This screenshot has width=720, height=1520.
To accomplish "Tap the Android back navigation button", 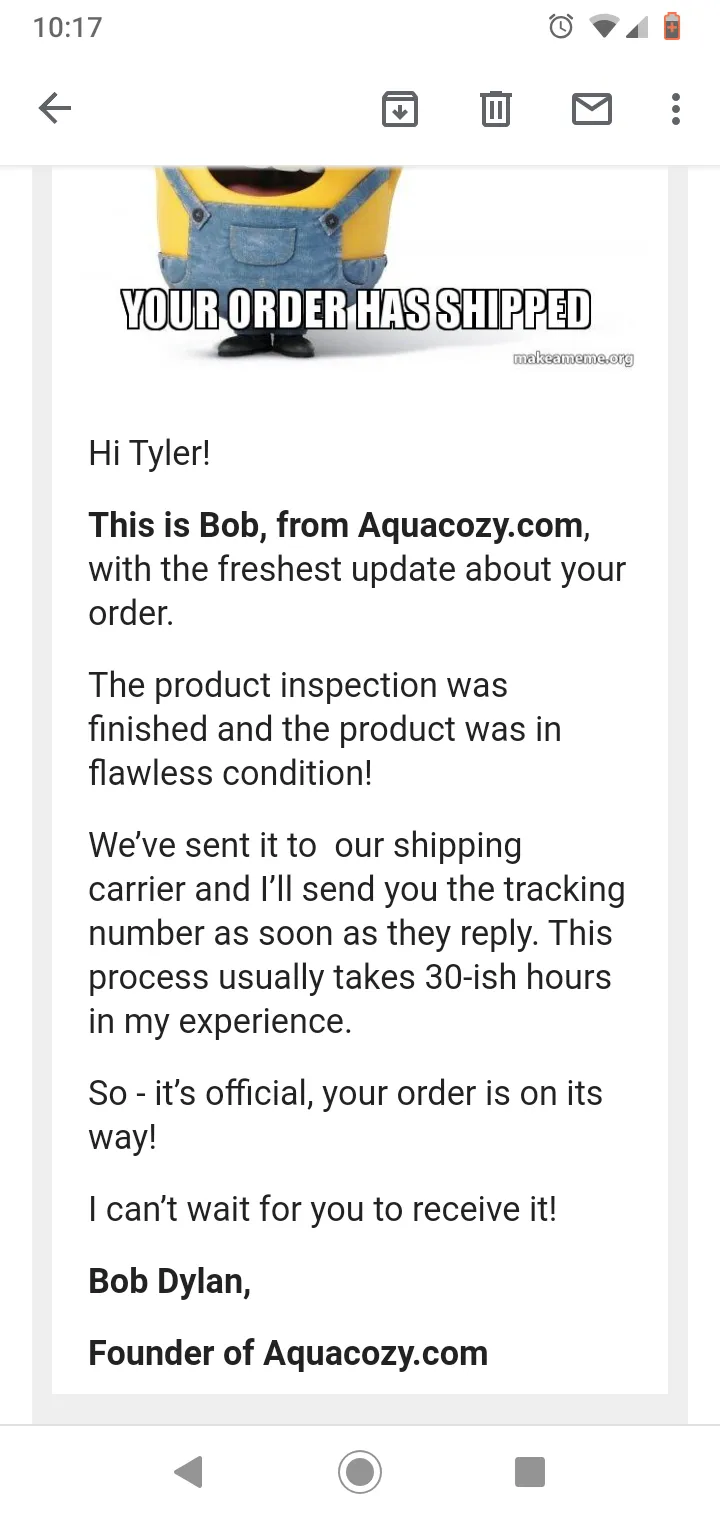I will coord(188,1472).
